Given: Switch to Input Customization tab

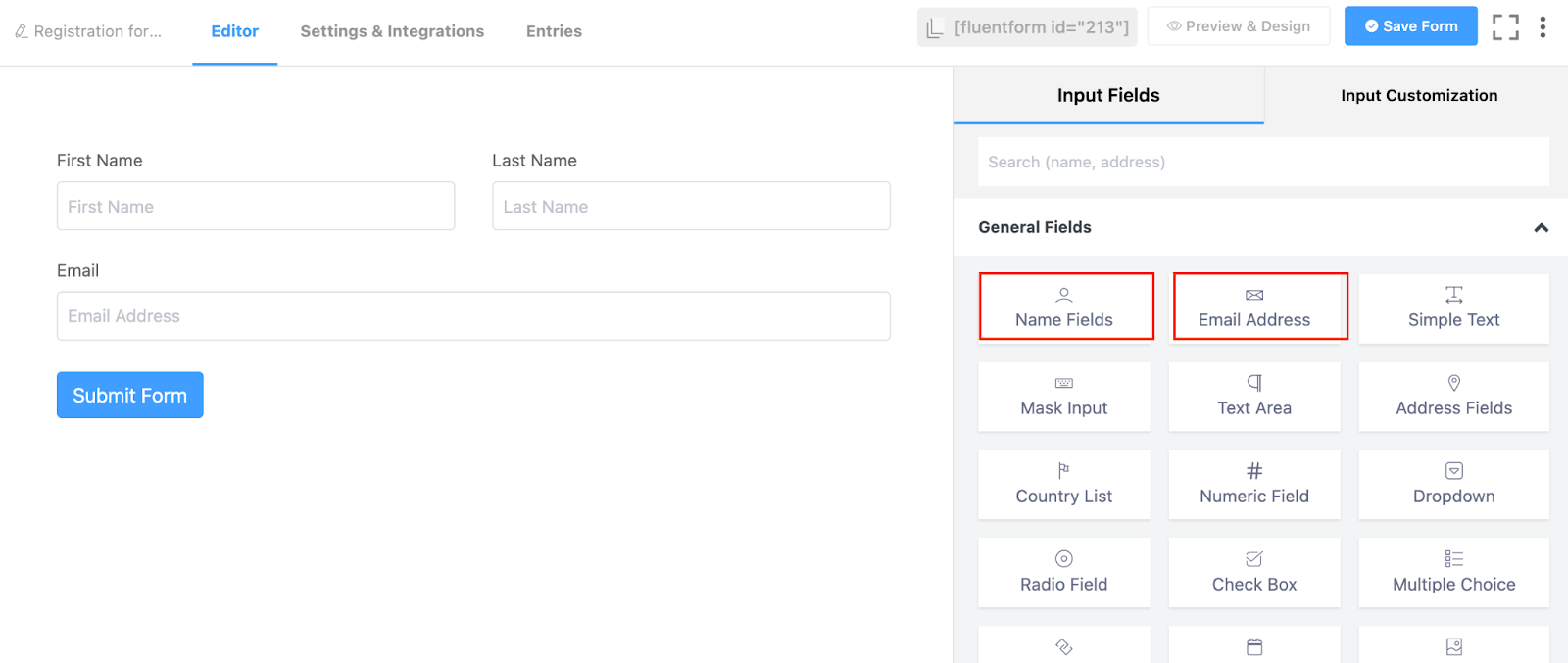Looking at the screenshot, I should coord(1418,96).
